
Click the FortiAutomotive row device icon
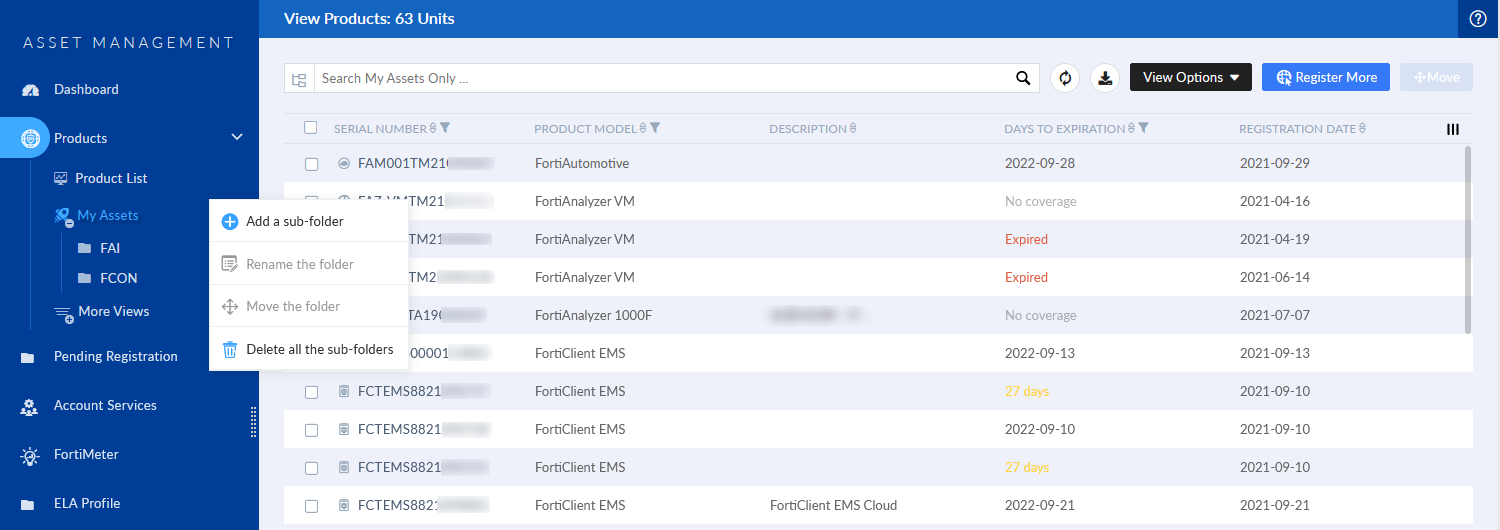pos(344,163)
